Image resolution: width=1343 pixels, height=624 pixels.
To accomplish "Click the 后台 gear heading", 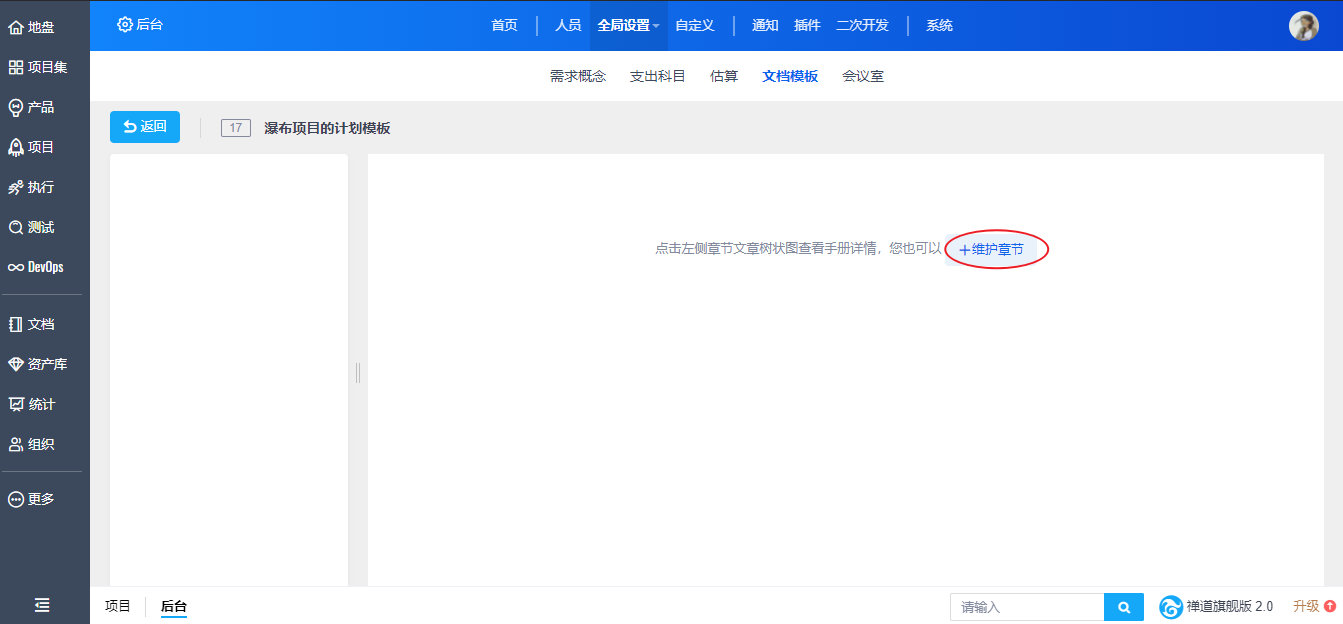I will pyautogui.click(x=140, y=24).
